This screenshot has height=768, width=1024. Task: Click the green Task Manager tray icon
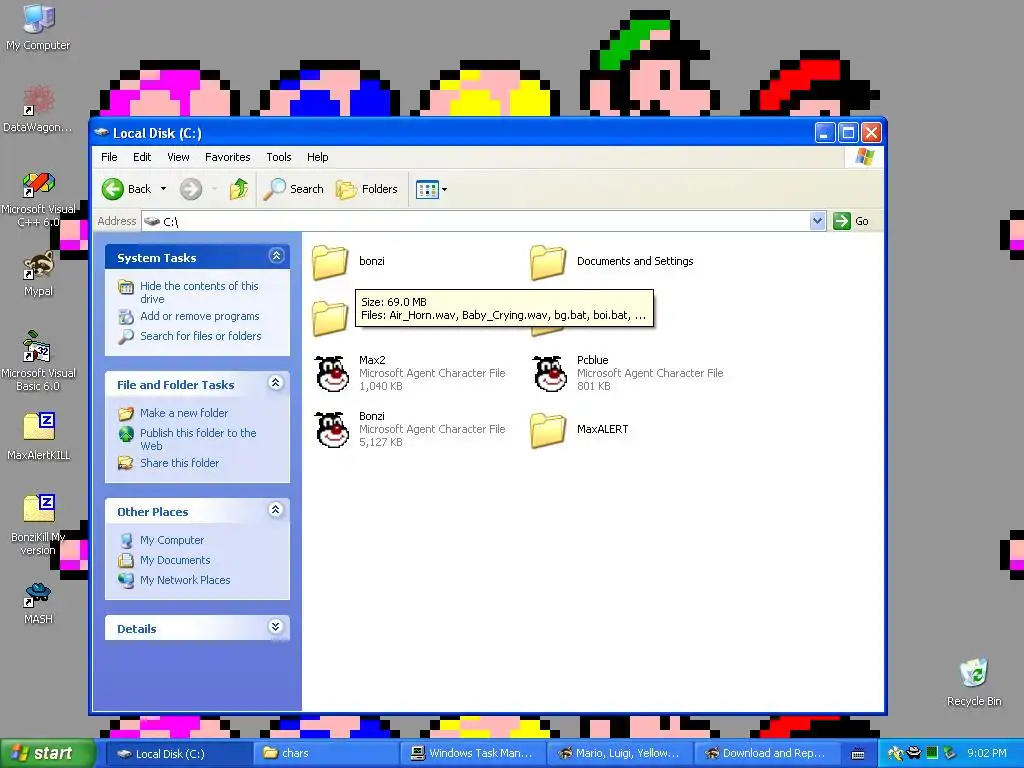tap(932, 753)
